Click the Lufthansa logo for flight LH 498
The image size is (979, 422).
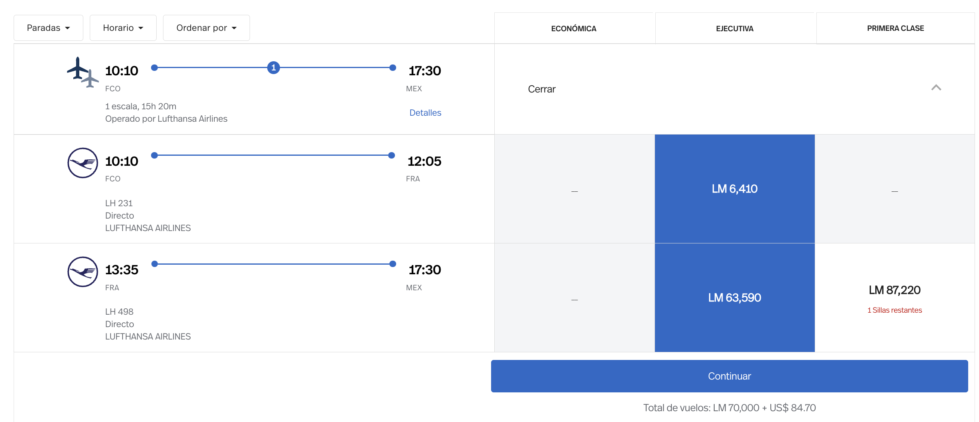pos(82,272)
